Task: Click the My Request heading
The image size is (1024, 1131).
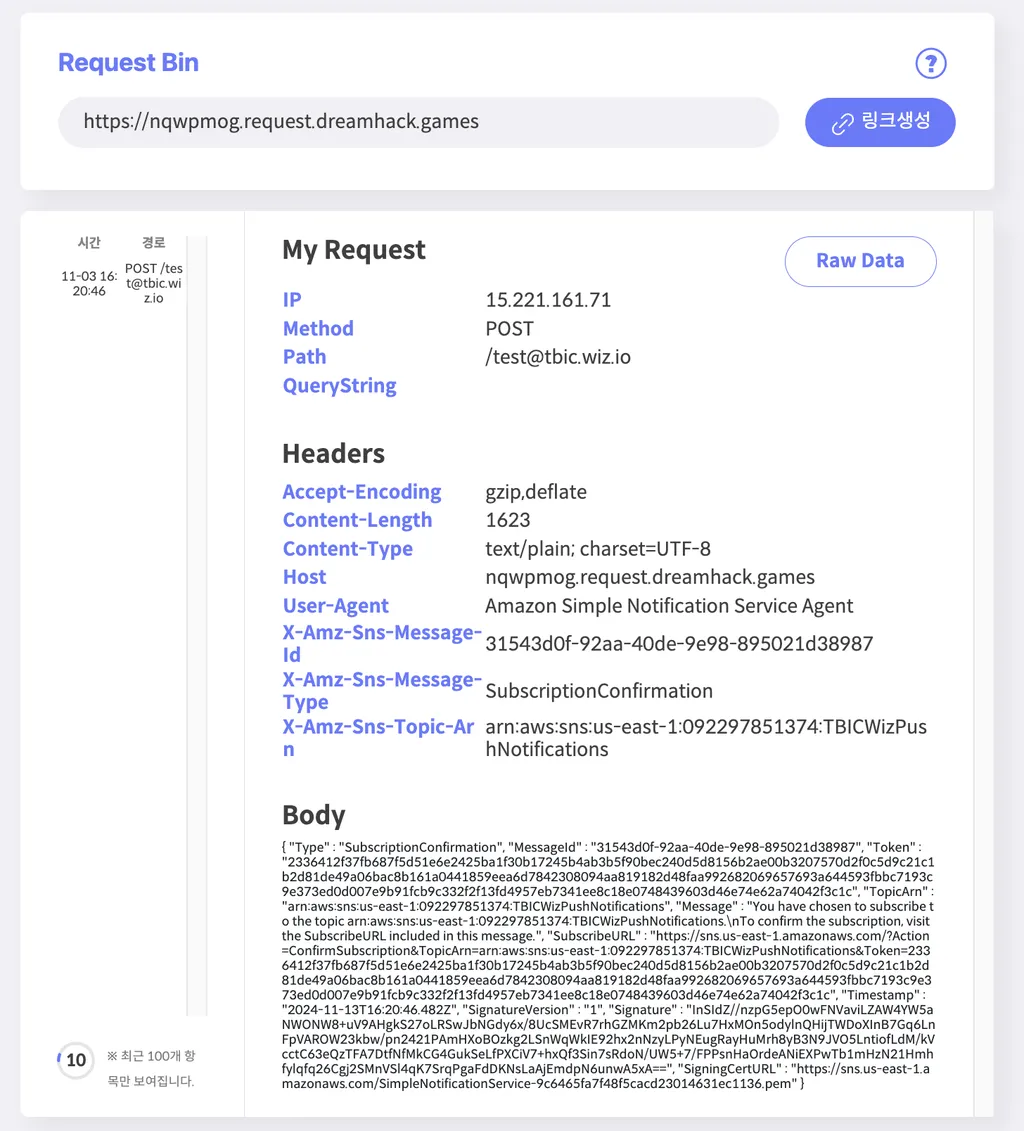Action: 354,250
